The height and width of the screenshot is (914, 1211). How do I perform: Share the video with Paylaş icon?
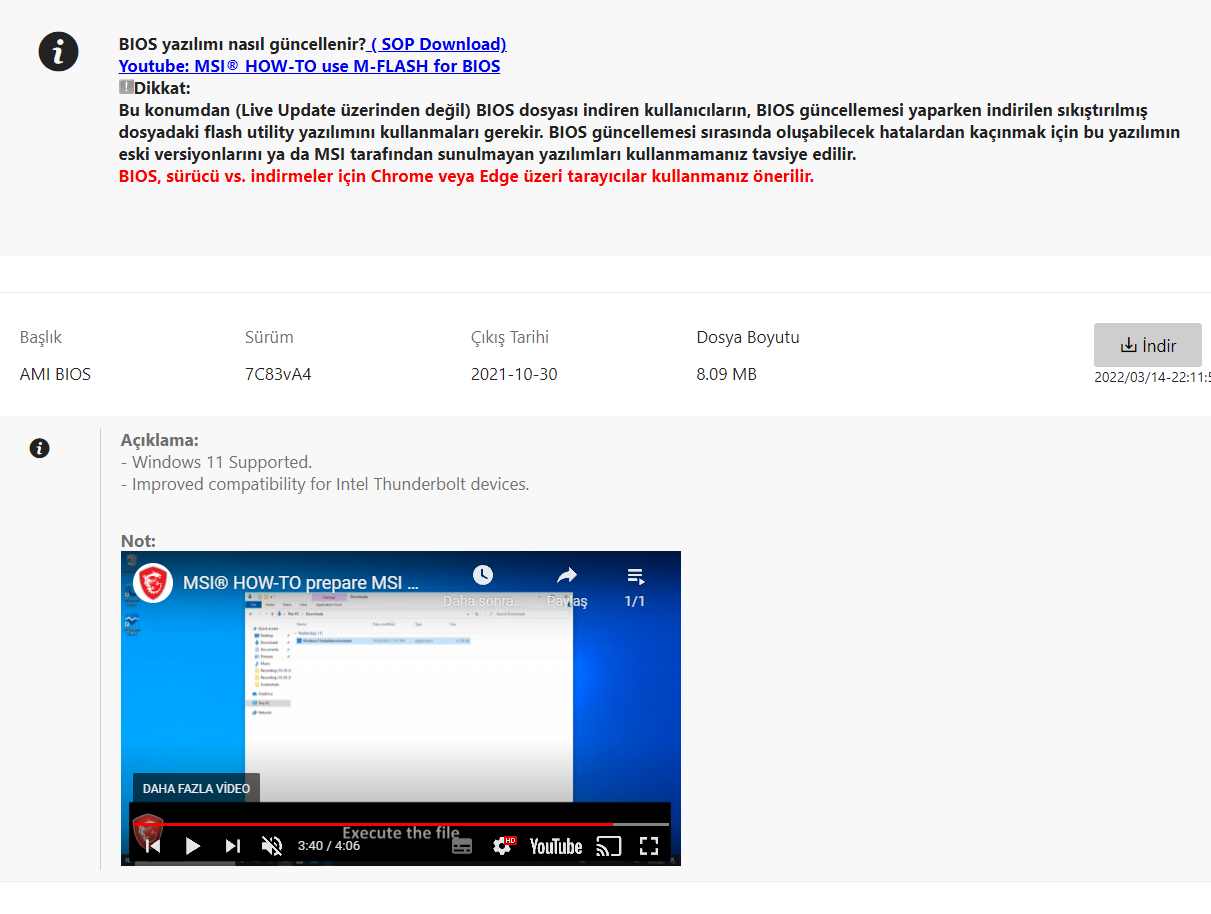567,585
